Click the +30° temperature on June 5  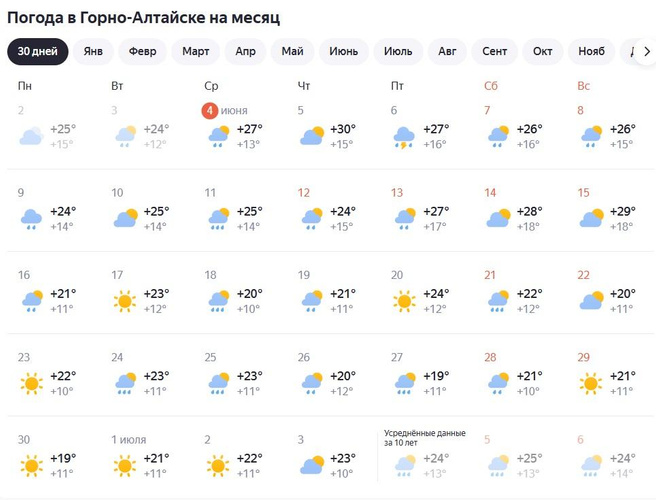coord(345,129)
